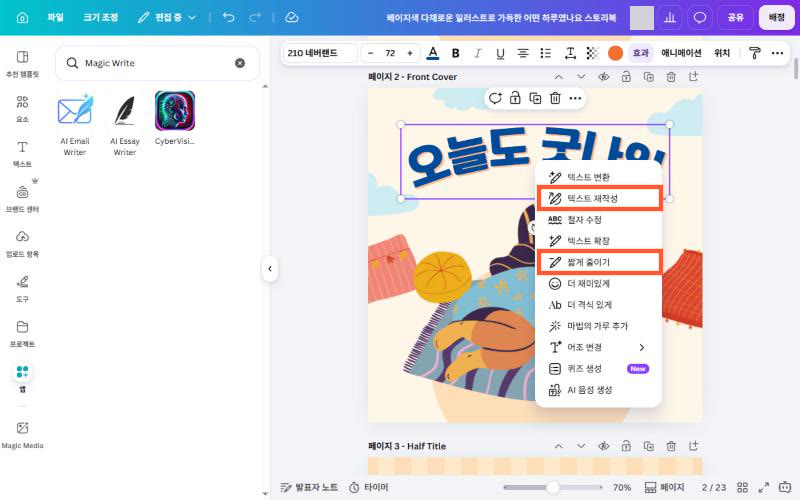Open Magic Media in sidebar
This screenshot has height=500, width=800.
(22, 434)
